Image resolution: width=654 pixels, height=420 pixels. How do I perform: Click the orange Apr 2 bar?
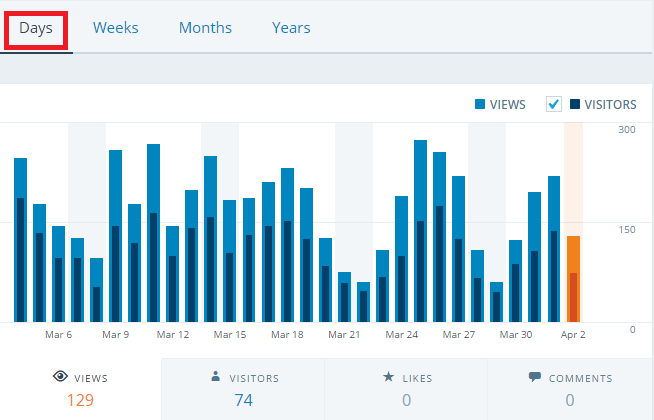(x=573, y=280)
